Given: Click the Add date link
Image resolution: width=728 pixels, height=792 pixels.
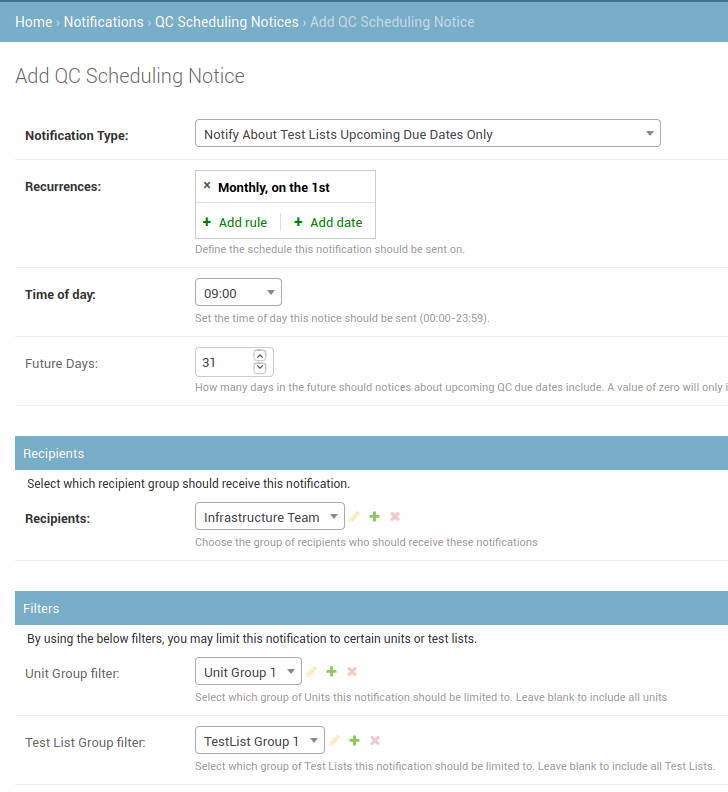Looking at the screenshot, I should (328, 222).
